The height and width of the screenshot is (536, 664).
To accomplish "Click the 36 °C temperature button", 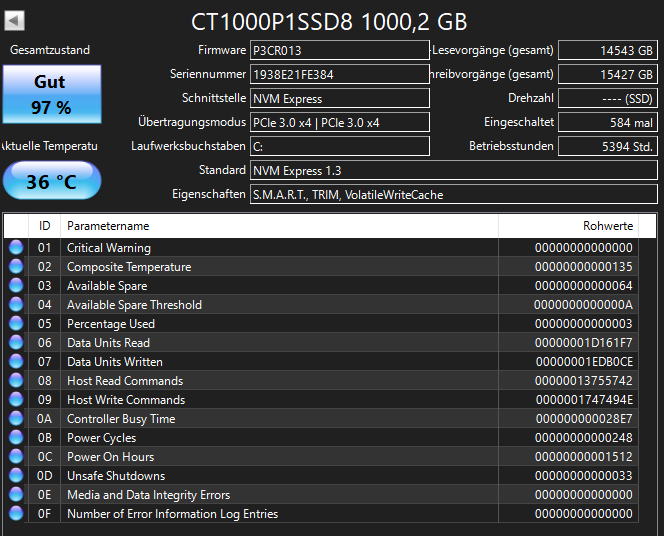I will 52,181.
